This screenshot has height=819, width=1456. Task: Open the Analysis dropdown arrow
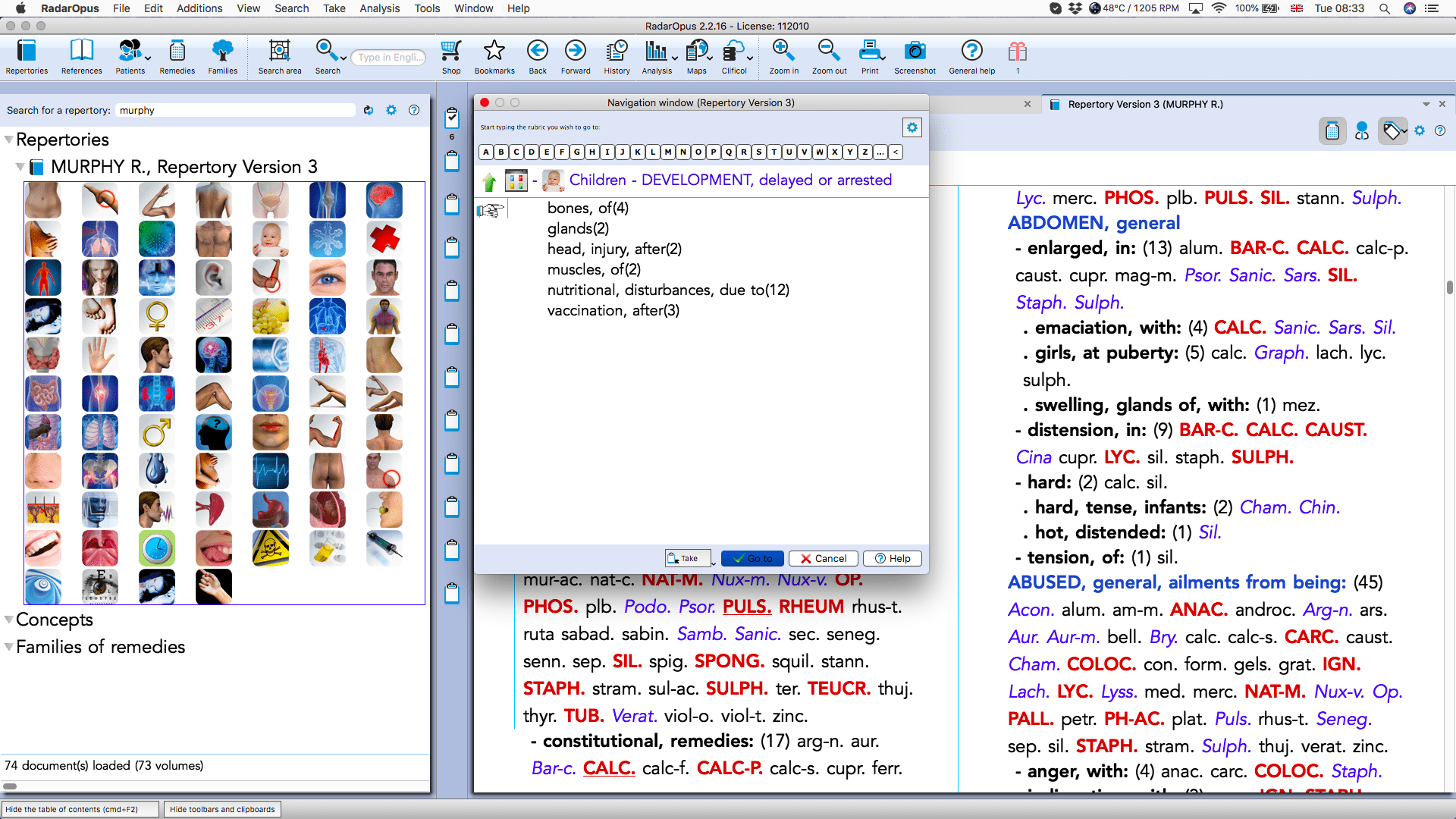pyautogui.click(x=674, y=58)
